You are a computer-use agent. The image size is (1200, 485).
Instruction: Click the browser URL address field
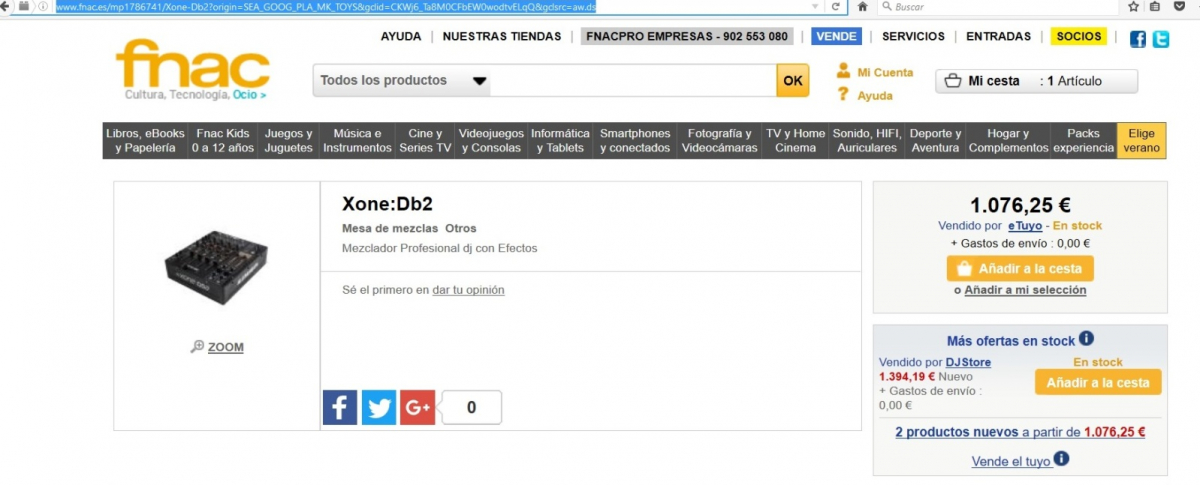(x=430, y=6)
